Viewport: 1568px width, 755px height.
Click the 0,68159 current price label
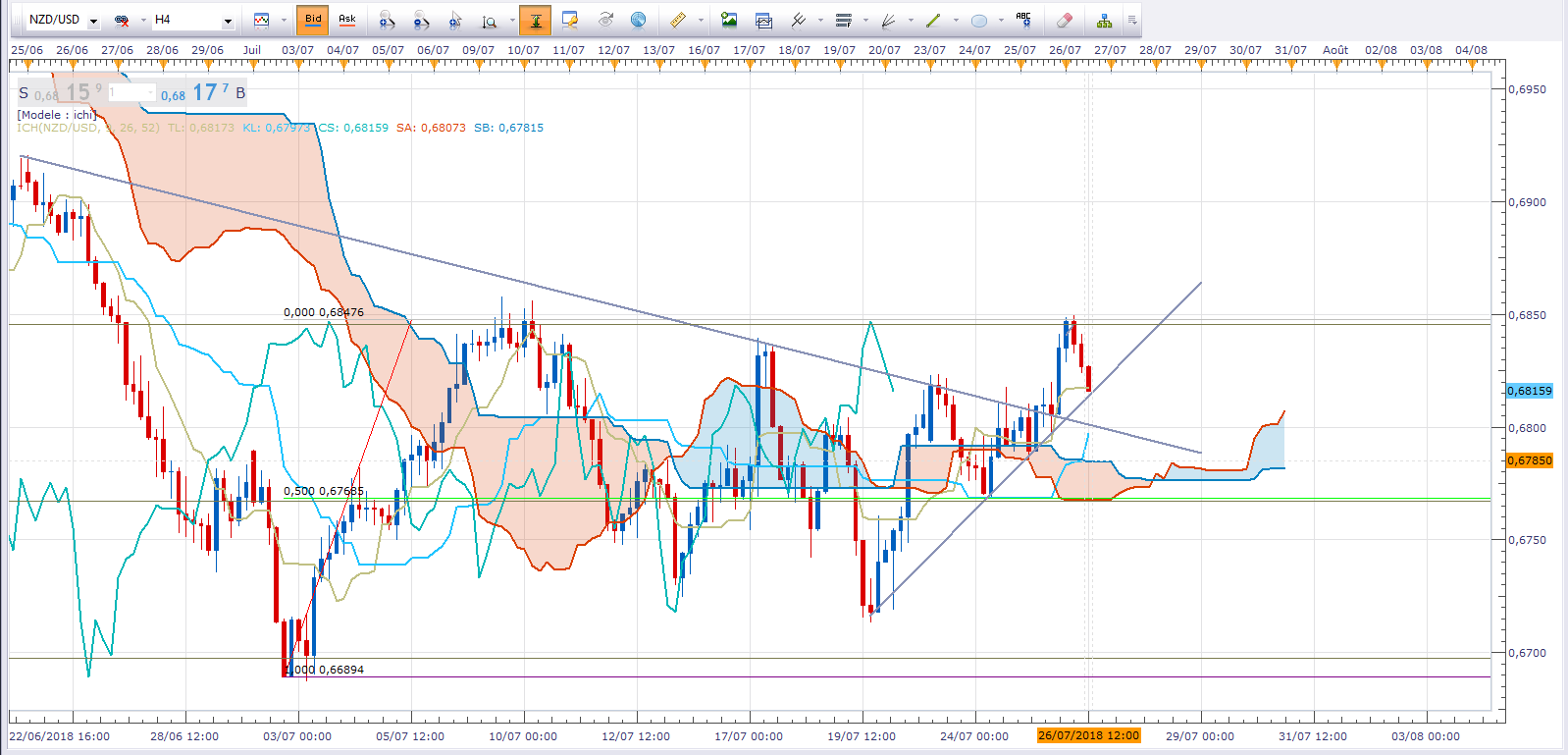click(1530, 391)
